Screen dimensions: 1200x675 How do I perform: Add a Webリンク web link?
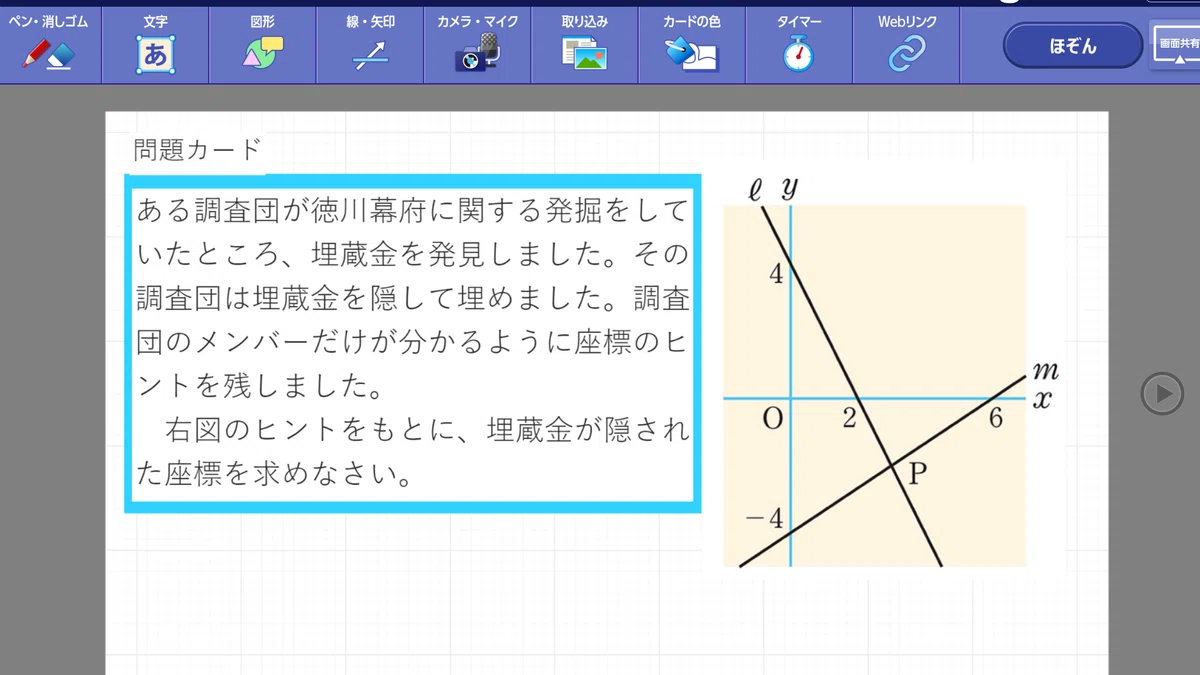(x=907, y=45)
